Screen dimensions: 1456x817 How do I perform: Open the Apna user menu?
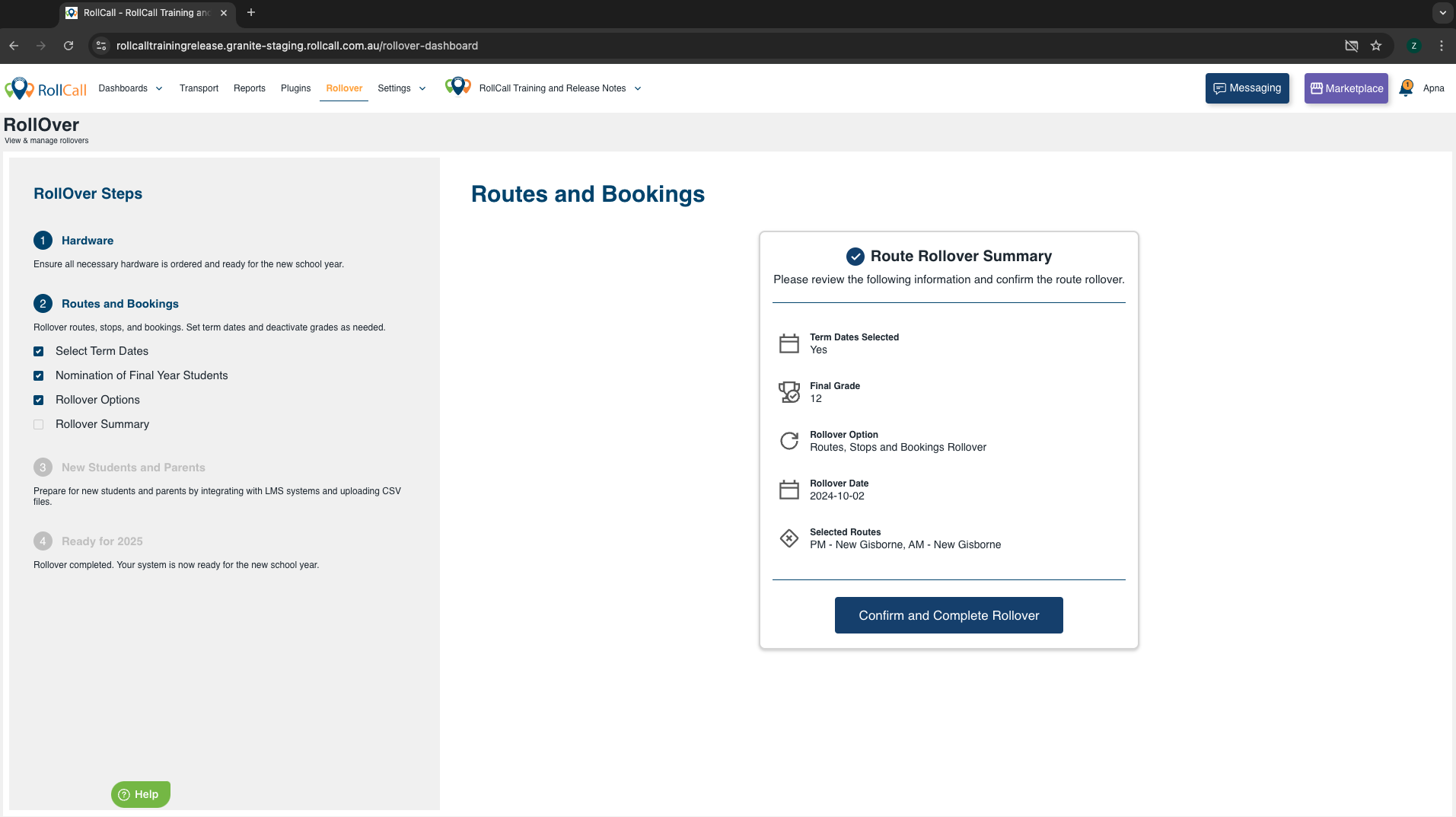(x=1434, y=88)
